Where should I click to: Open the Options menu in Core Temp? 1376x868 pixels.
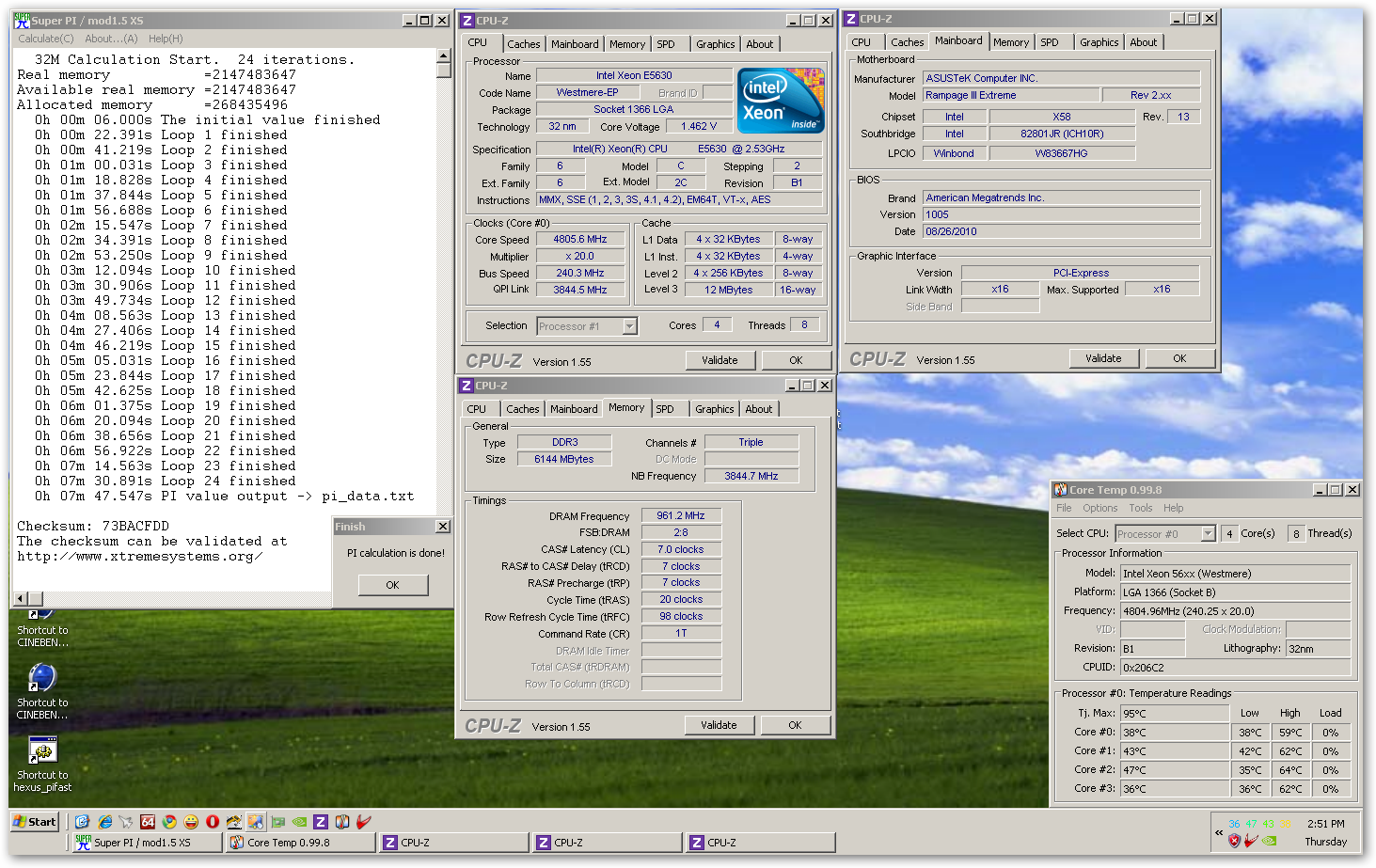1099,508
